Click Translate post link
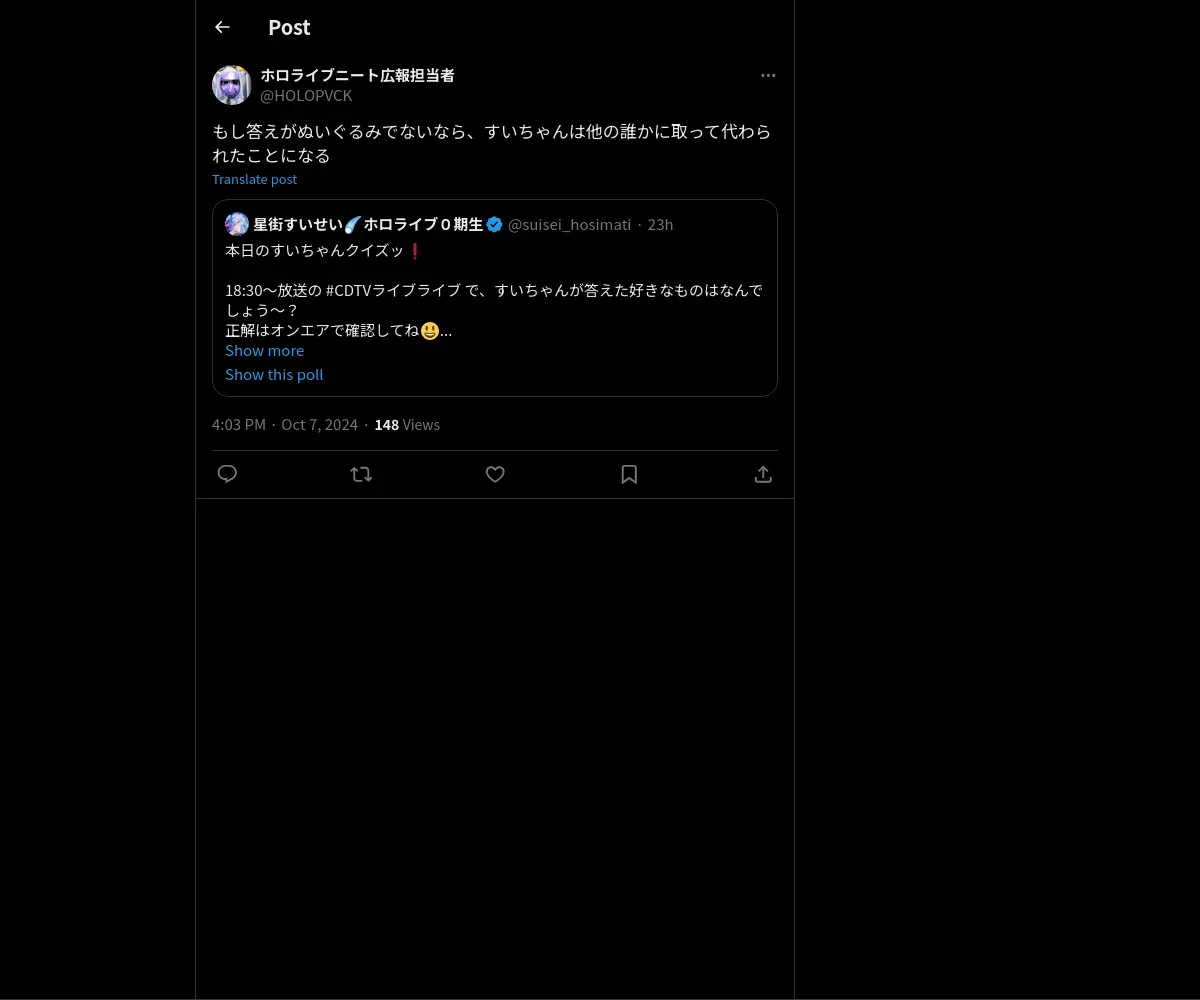Image resolution: width=1200 pixels, height=1000 pixels. [254, 179]
